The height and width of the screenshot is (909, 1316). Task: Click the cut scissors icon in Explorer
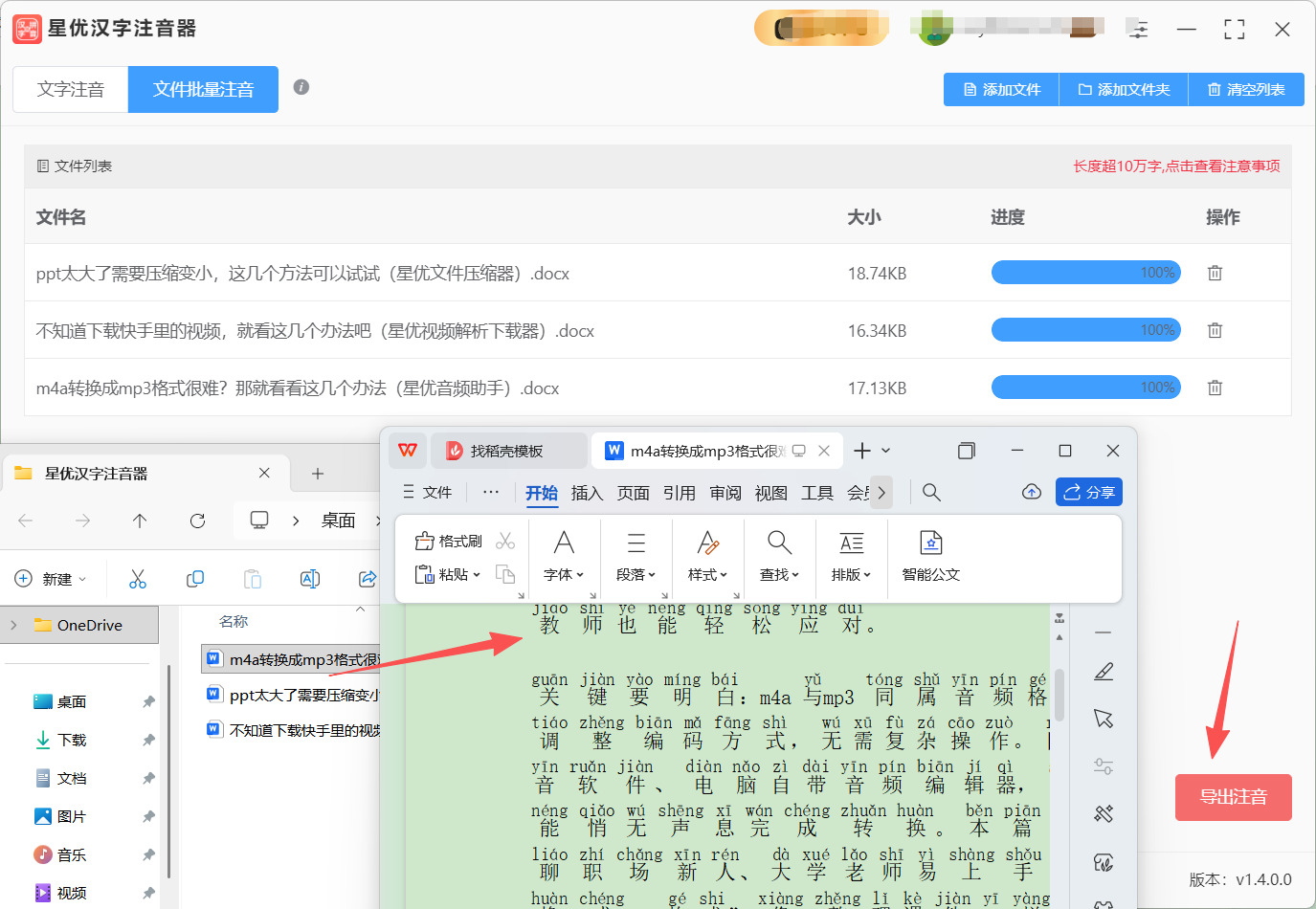[138, 579]
